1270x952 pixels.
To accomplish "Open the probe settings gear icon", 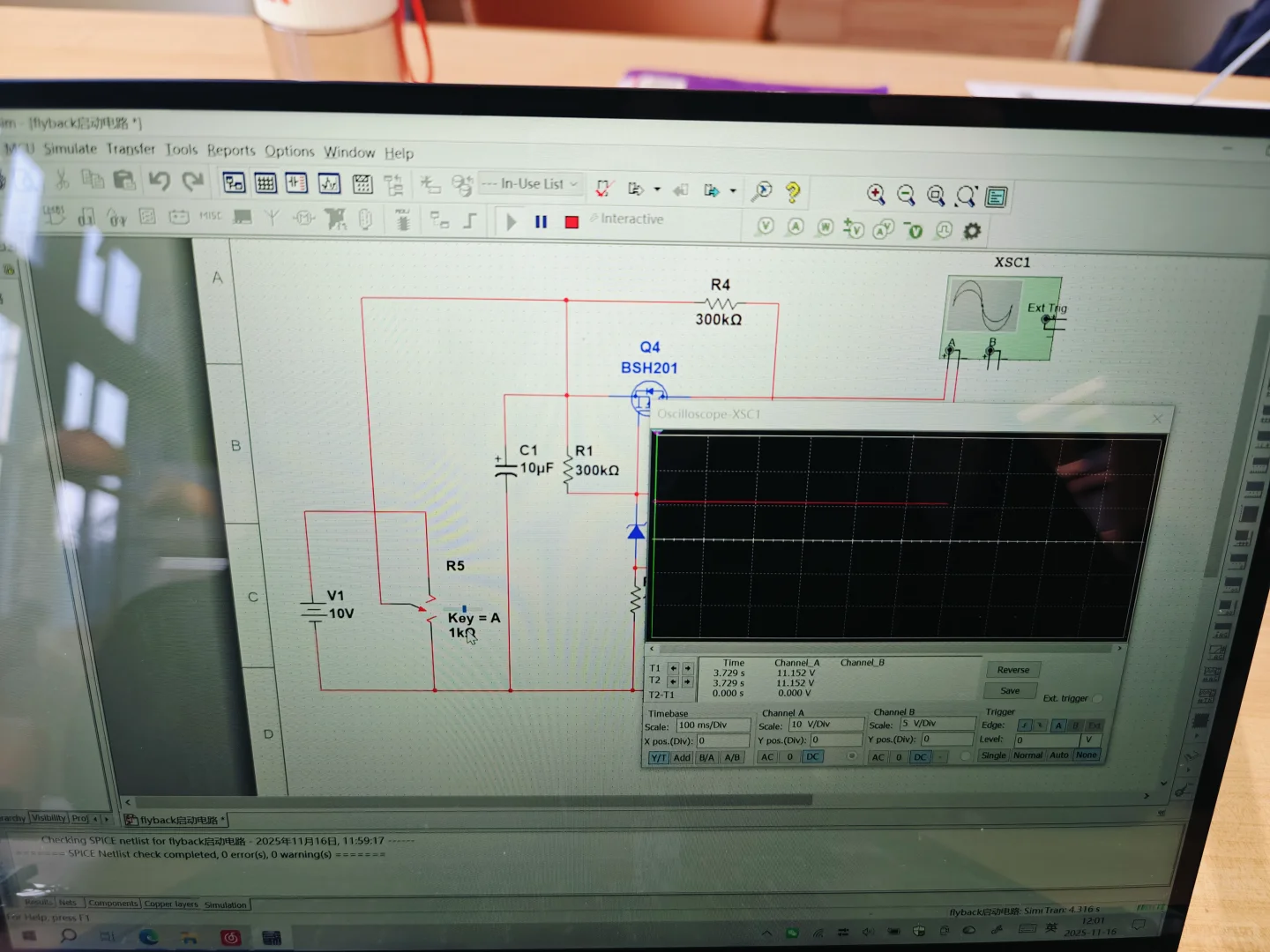I will [972, 230].
